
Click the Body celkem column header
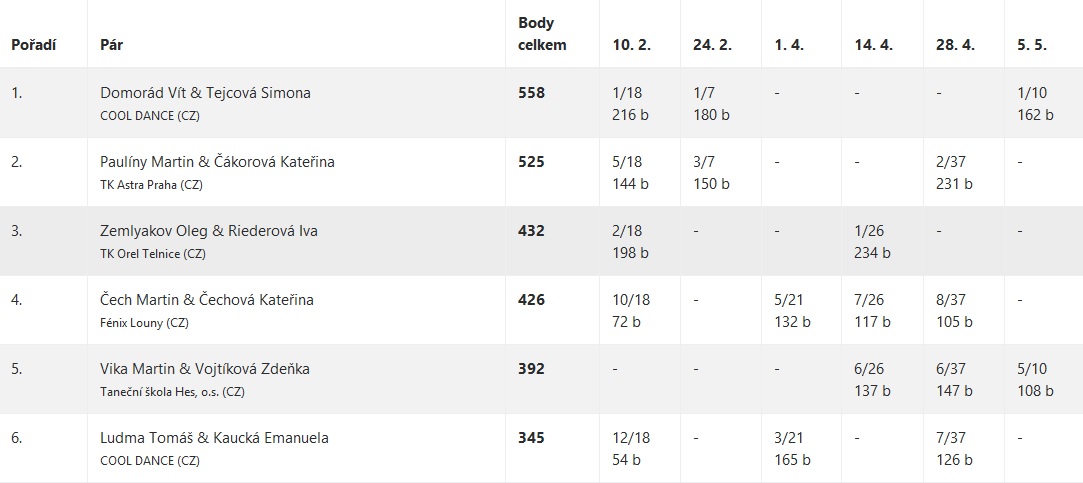[542, 34]
